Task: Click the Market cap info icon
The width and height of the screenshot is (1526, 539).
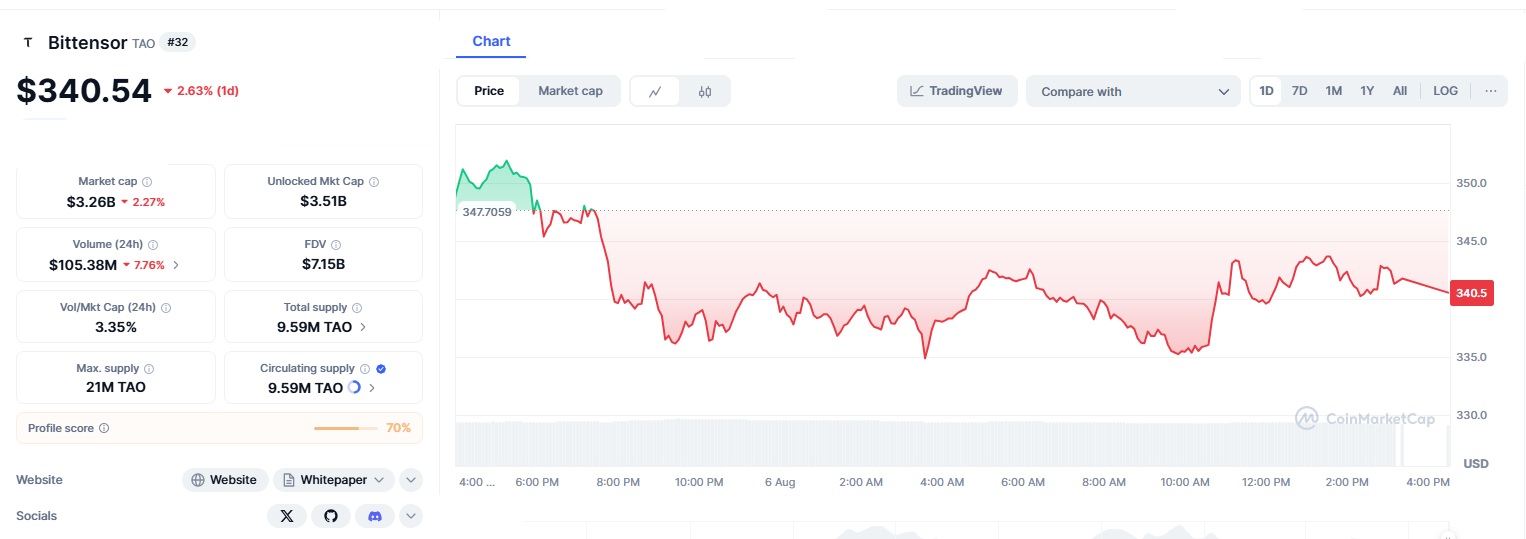Action: coord(147,182)
